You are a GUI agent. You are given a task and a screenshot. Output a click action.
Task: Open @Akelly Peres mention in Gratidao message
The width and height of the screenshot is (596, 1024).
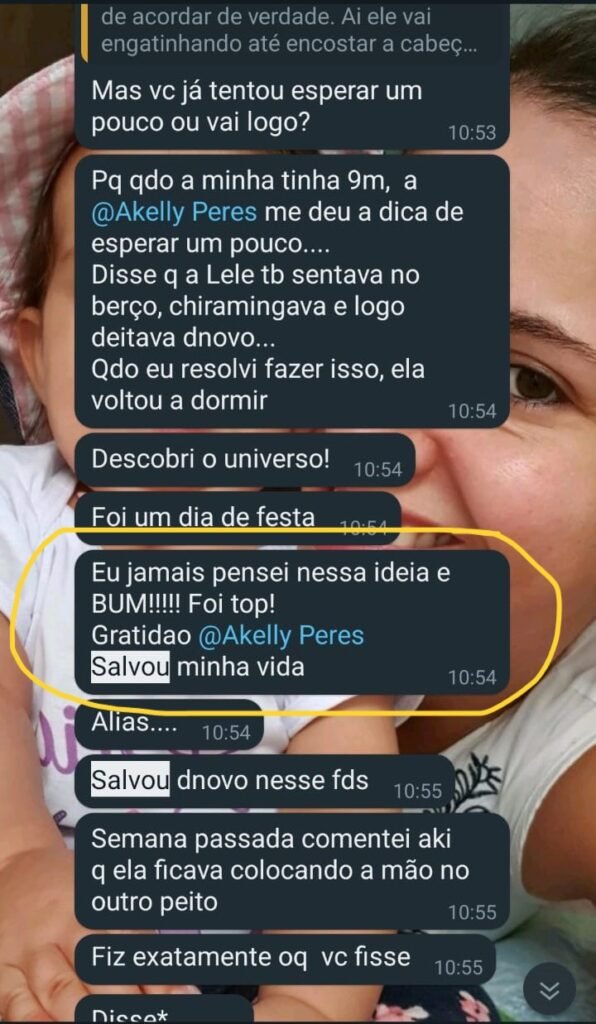point(281,635)
